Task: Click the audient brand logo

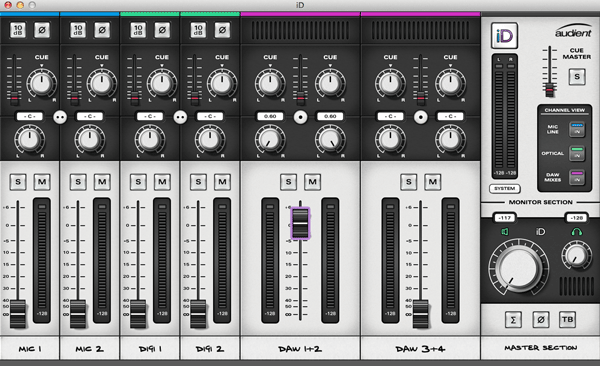Action: tap(573, 31)
